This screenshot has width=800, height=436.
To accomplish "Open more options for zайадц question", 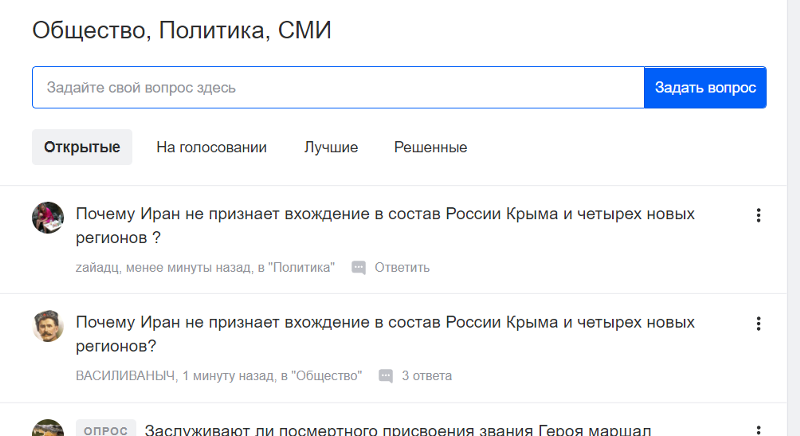I will click(759, 215).
